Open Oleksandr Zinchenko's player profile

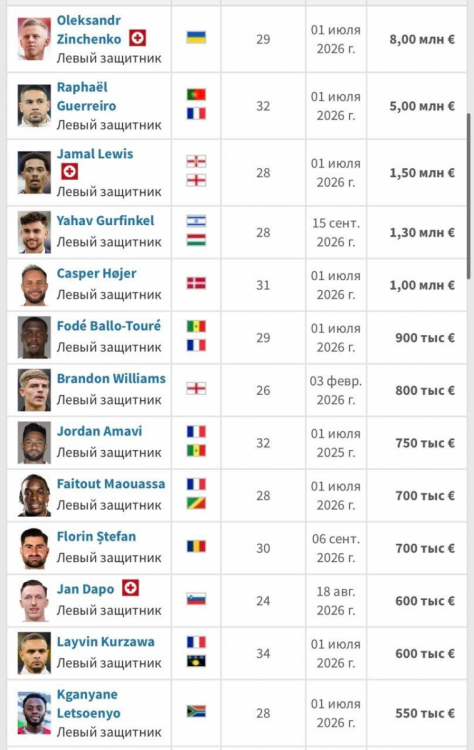89,30
